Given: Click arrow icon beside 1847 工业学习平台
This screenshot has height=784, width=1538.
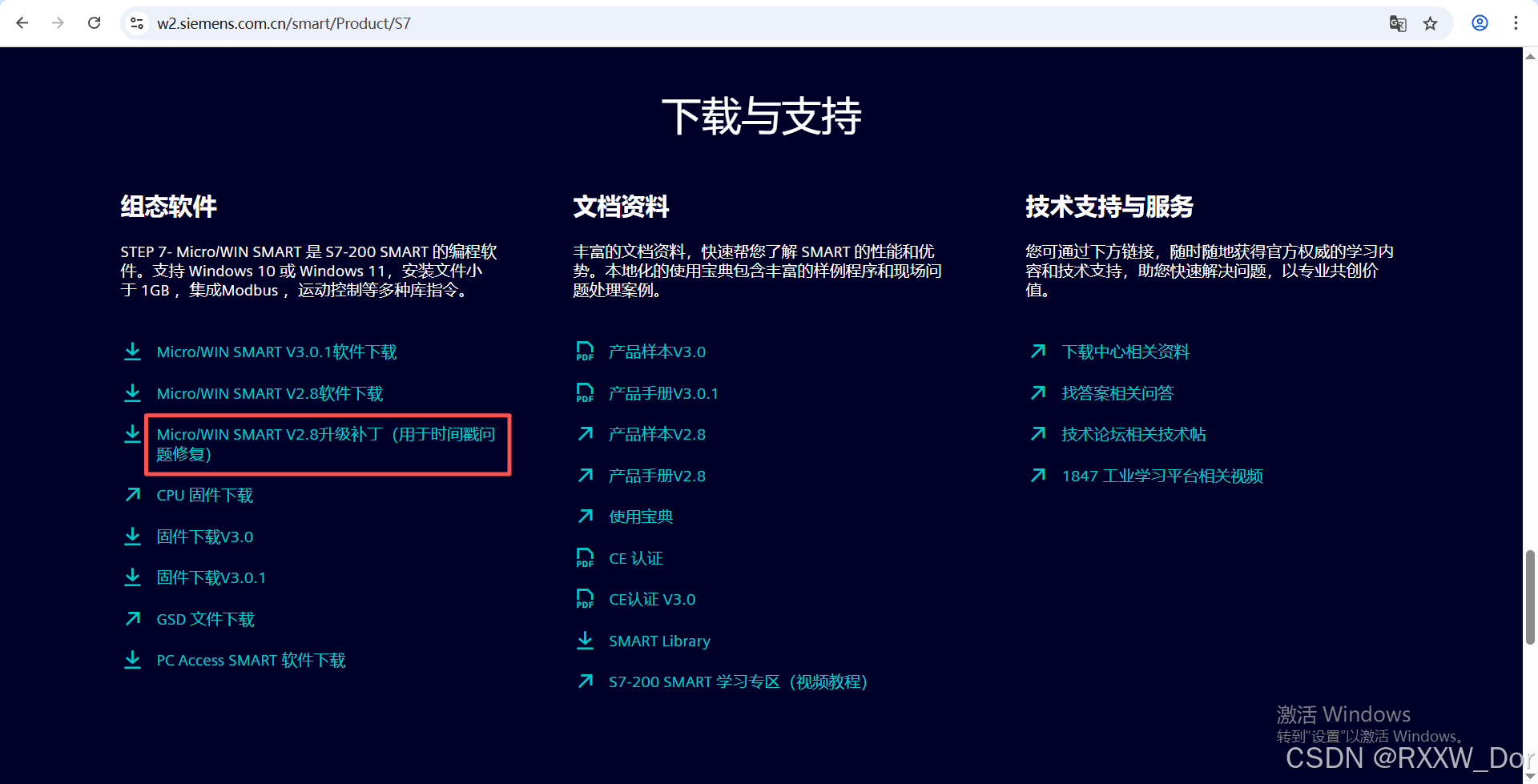Looking at the screenshot, I should tap(1038, 475).
